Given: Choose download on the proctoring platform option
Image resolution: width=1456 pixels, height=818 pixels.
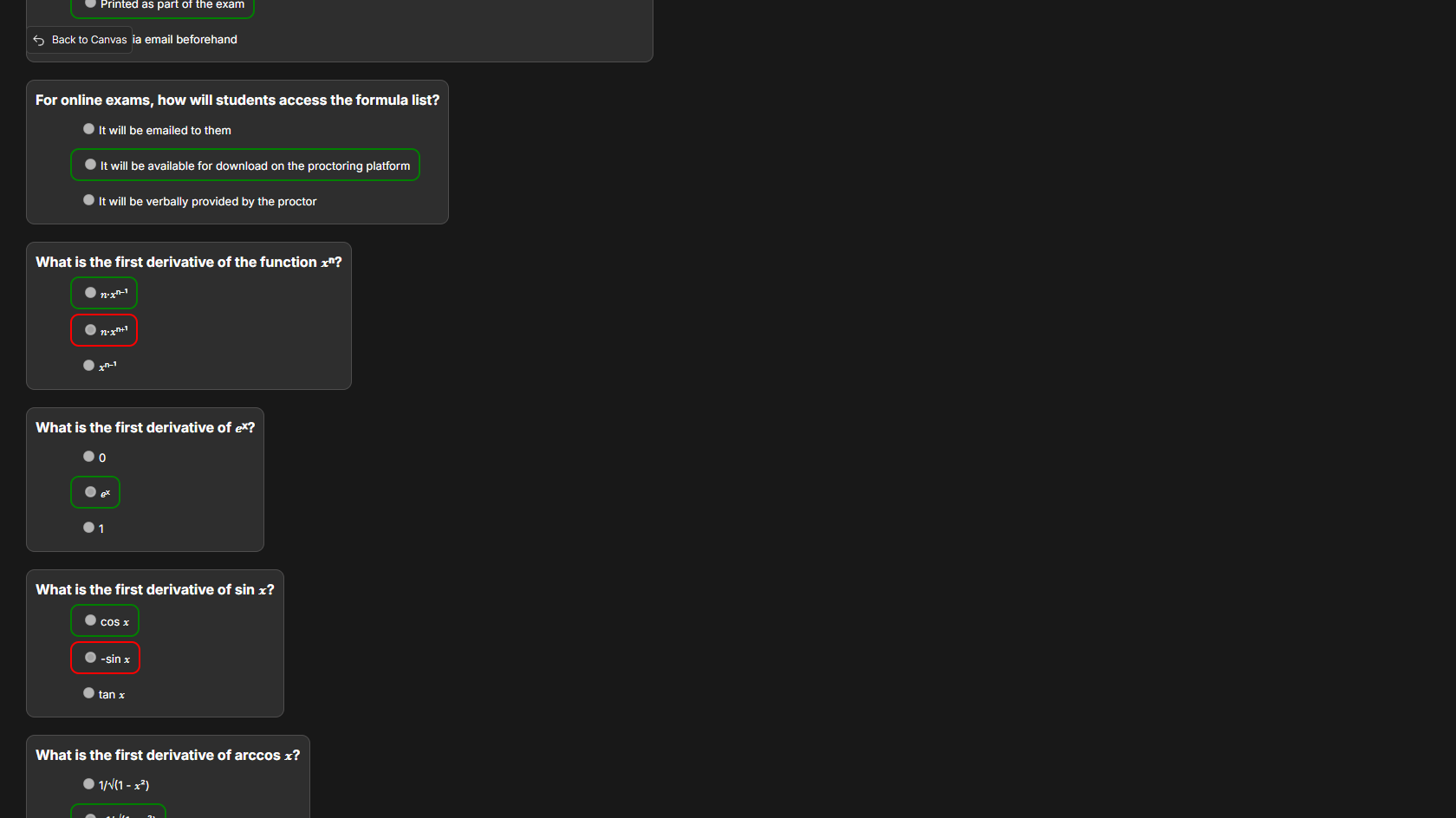Looking at the screenshot, I should coord(91,165).
